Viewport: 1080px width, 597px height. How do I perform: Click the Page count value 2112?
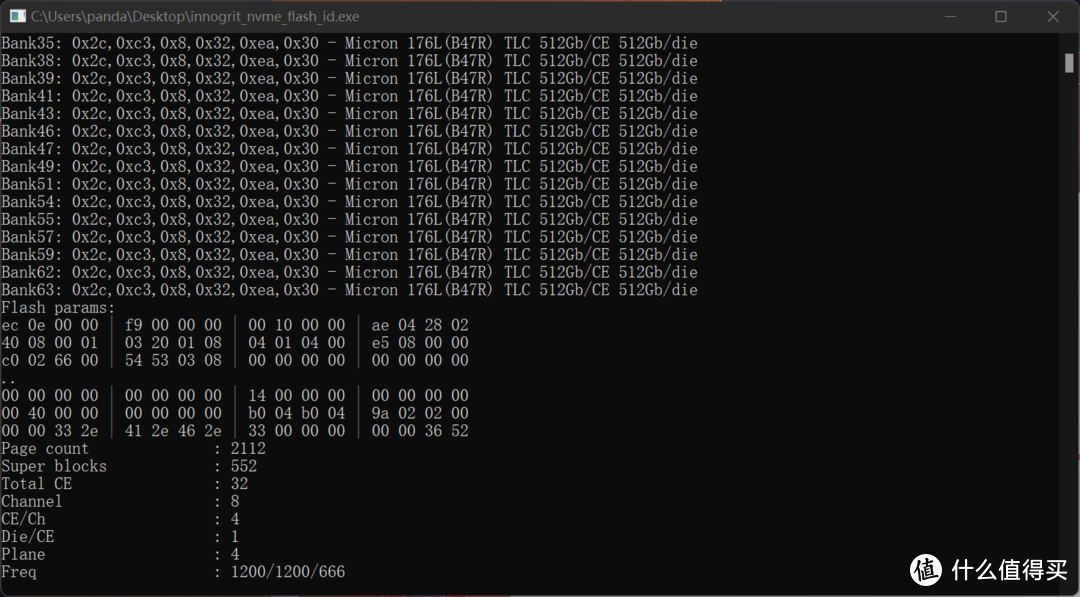[x=248, y=448]
